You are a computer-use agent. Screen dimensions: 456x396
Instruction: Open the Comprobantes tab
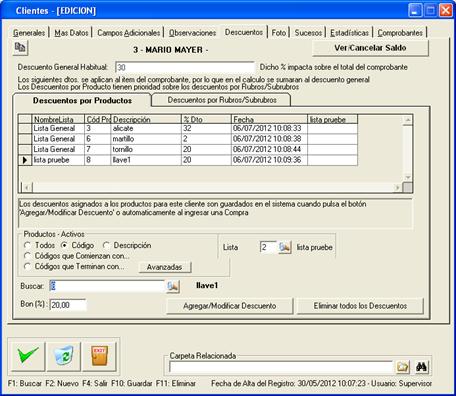[400, 33]
